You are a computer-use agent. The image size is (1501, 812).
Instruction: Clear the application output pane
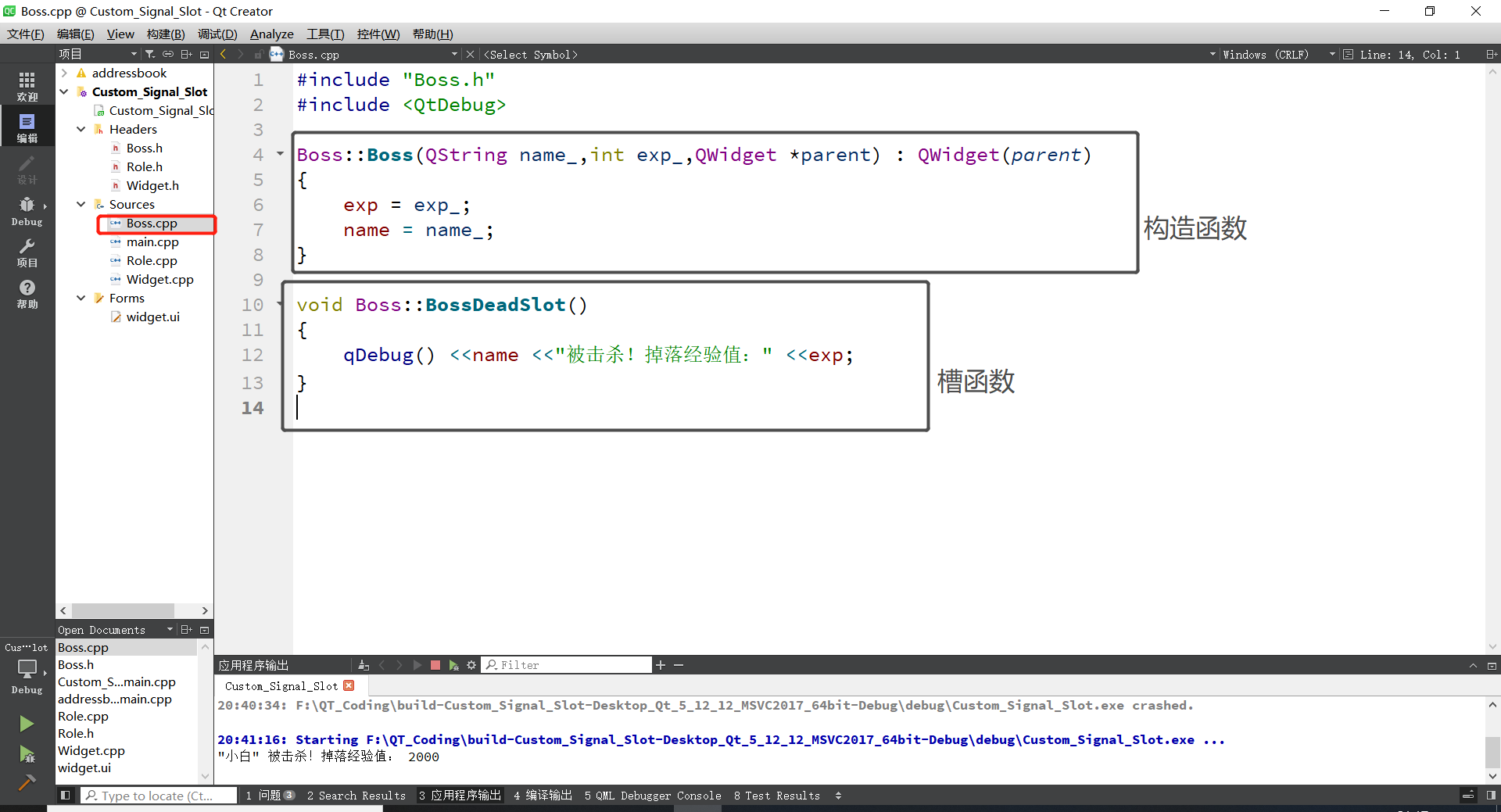click(x=363, y=665)
